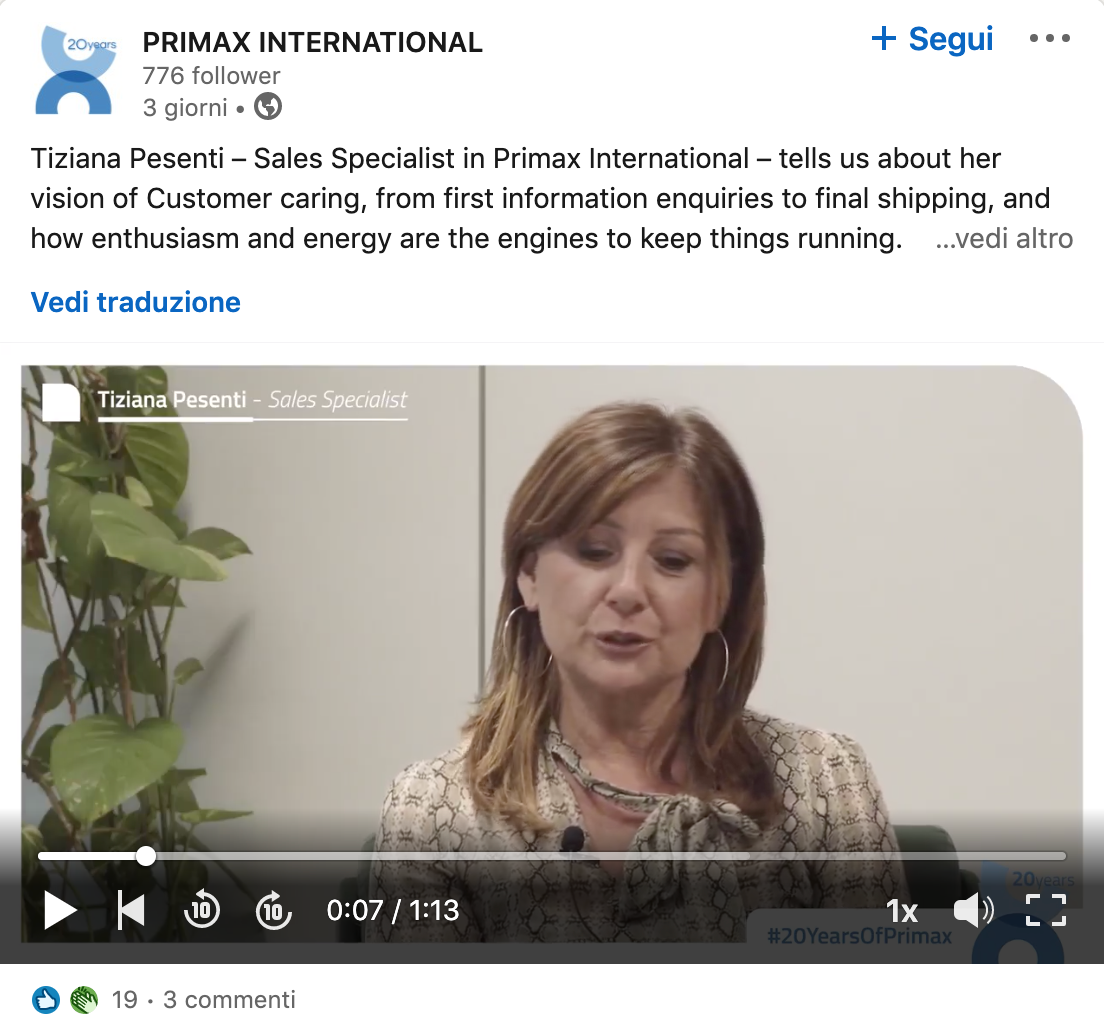Click the clapping hands reaction icon

84,1000
